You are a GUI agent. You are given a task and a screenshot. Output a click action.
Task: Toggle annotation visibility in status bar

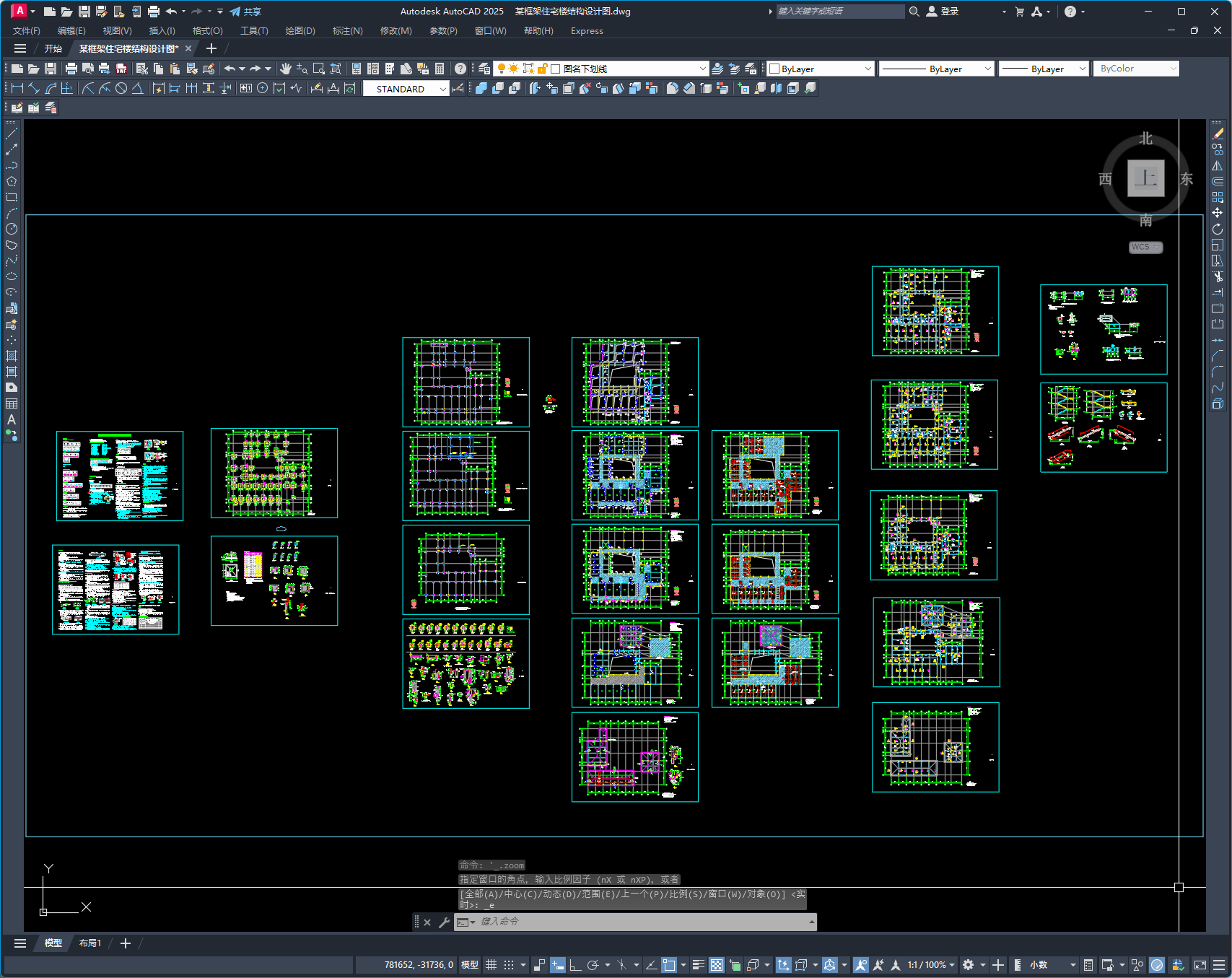pyautogui.click(x=860, y=965)
